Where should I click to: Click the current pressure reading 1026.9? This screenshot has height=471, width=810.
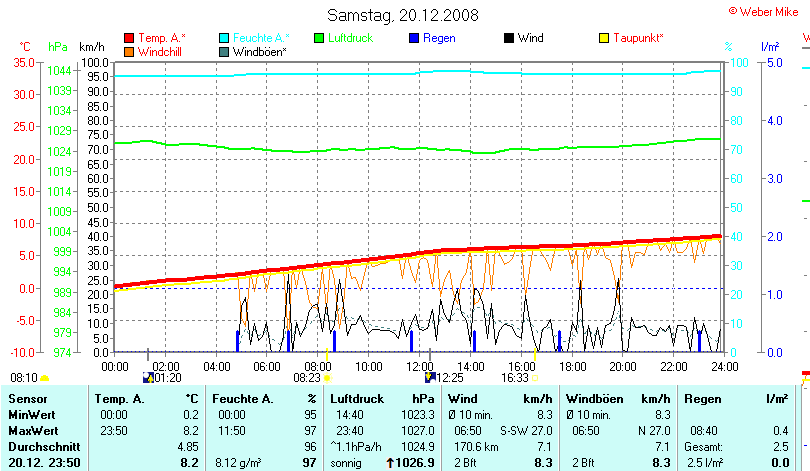(x=414, y=463)
